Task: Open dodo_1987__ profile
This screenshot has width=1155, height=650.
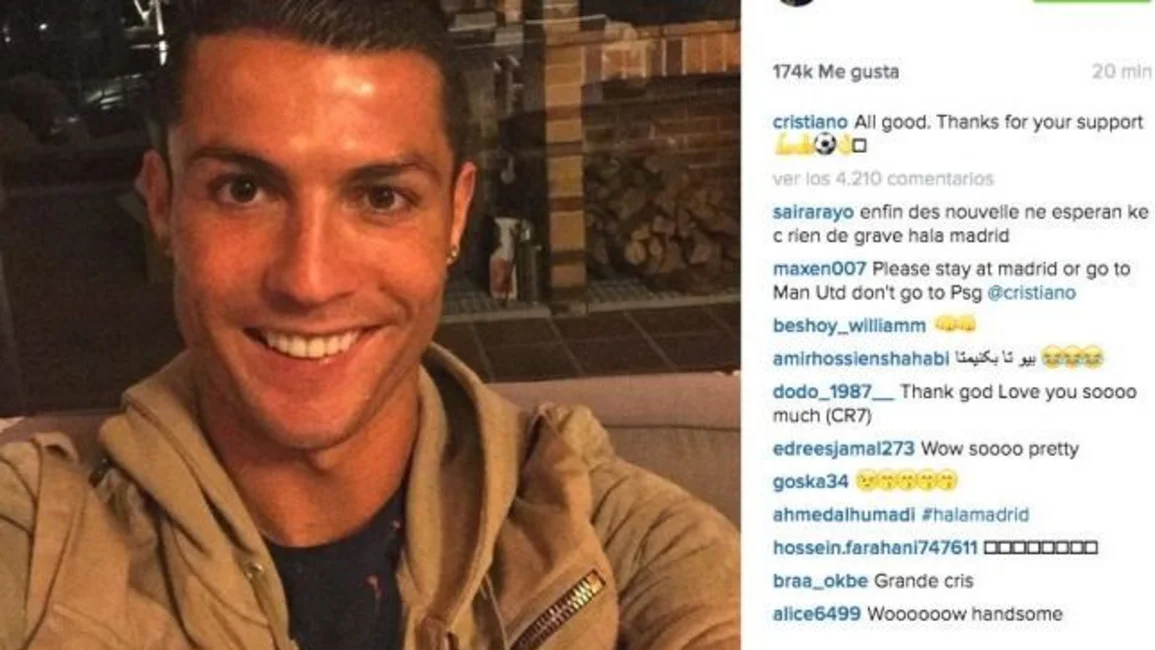Action: pos(832,392)
